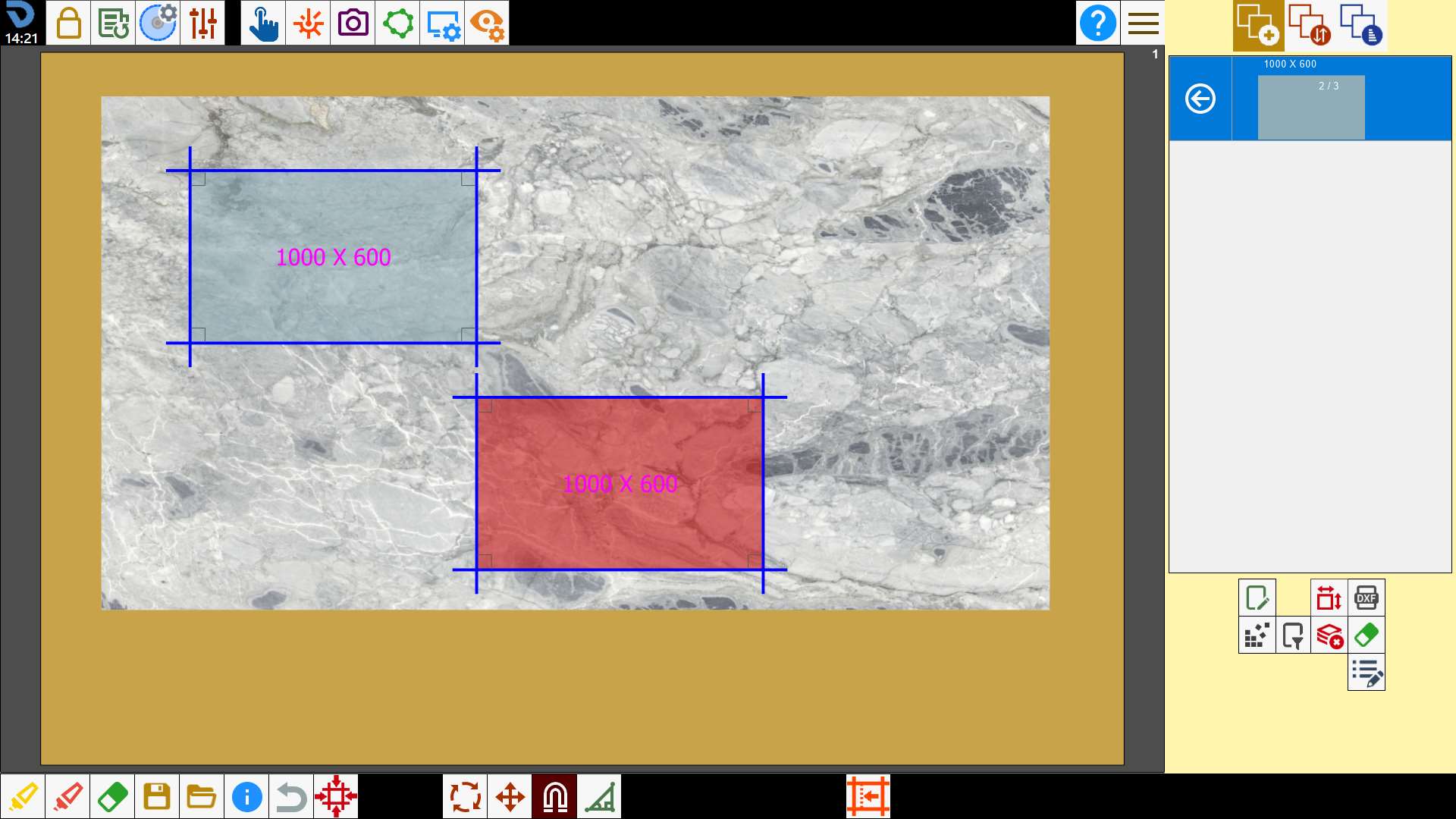Screen dimensions: 1456x819
Task: Click the piece filter funnel icon
Action: click(1293, 635)
